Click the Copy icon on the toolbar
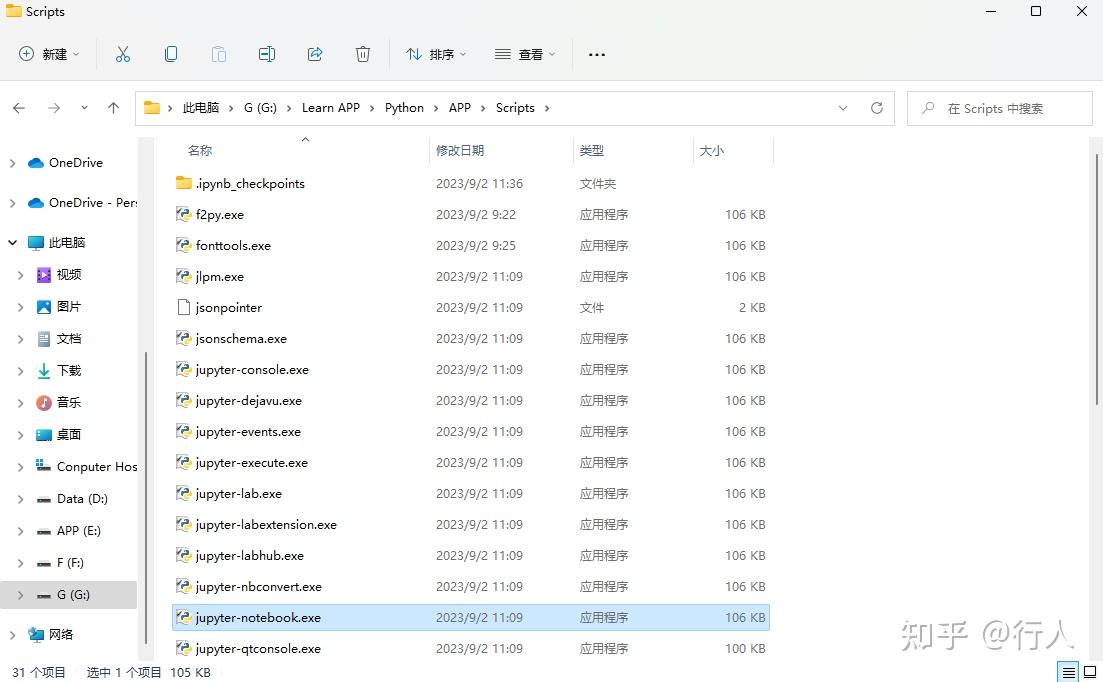The height and width of the screenshot is (682, 1103). 171,54
